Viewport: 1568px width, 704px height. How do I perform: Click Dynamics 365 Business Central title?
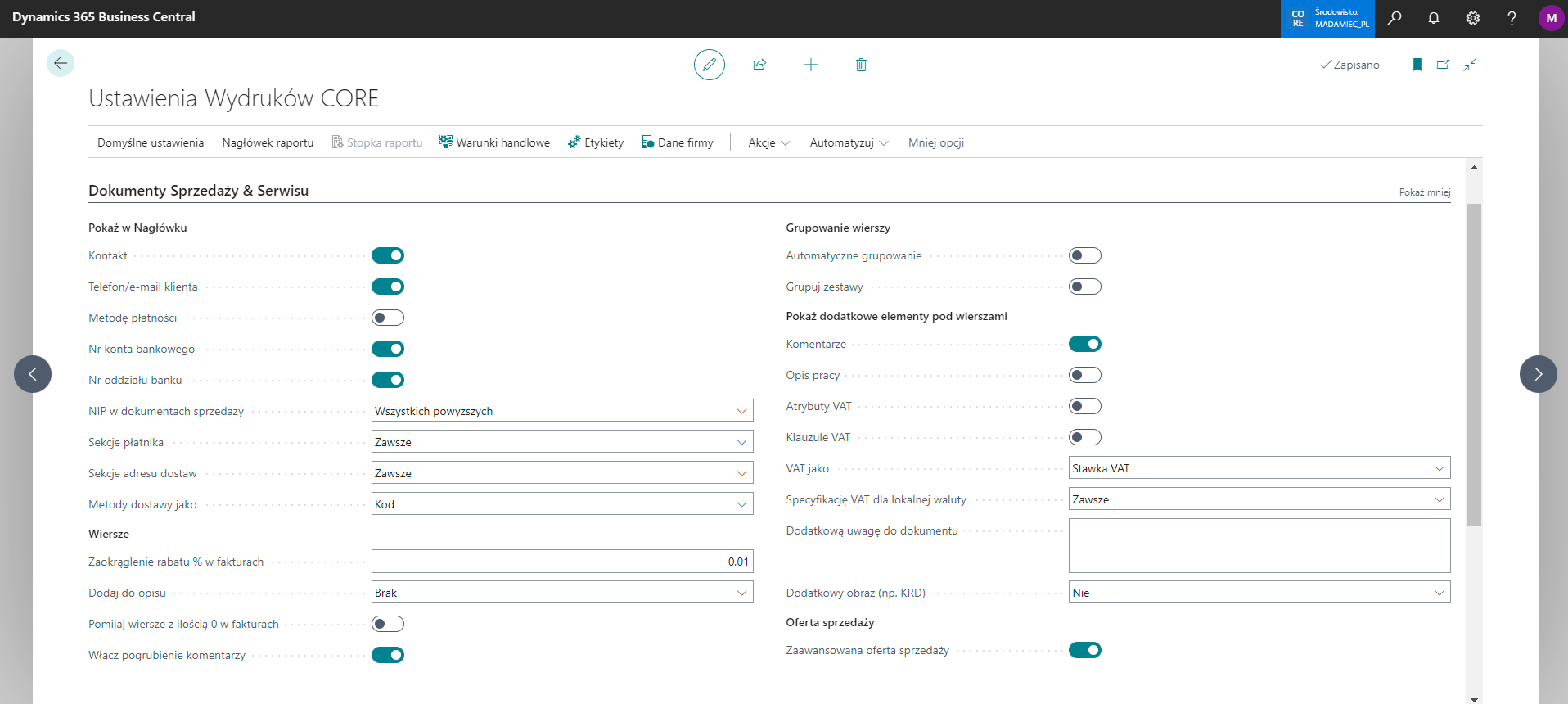(104, 17)
